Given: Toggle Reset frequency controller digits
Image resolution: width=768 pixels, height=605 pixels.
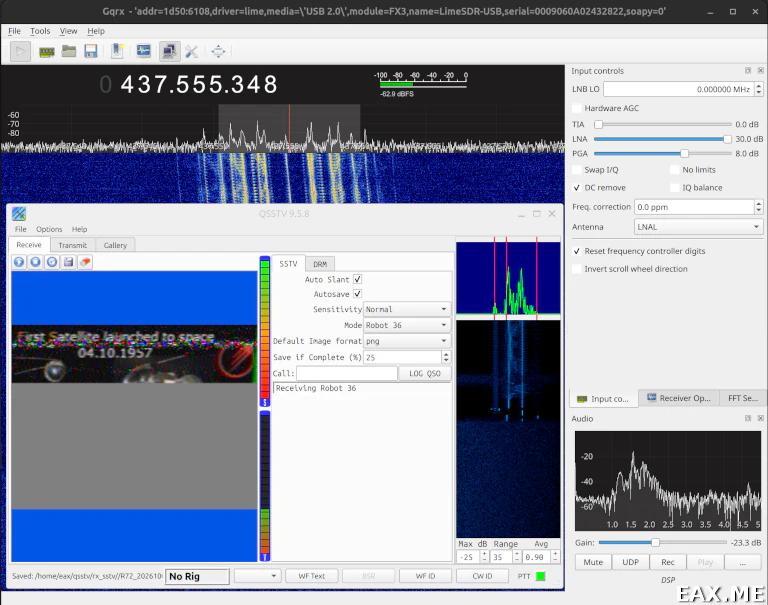Looking at the screenshot, I should [577, 251].
